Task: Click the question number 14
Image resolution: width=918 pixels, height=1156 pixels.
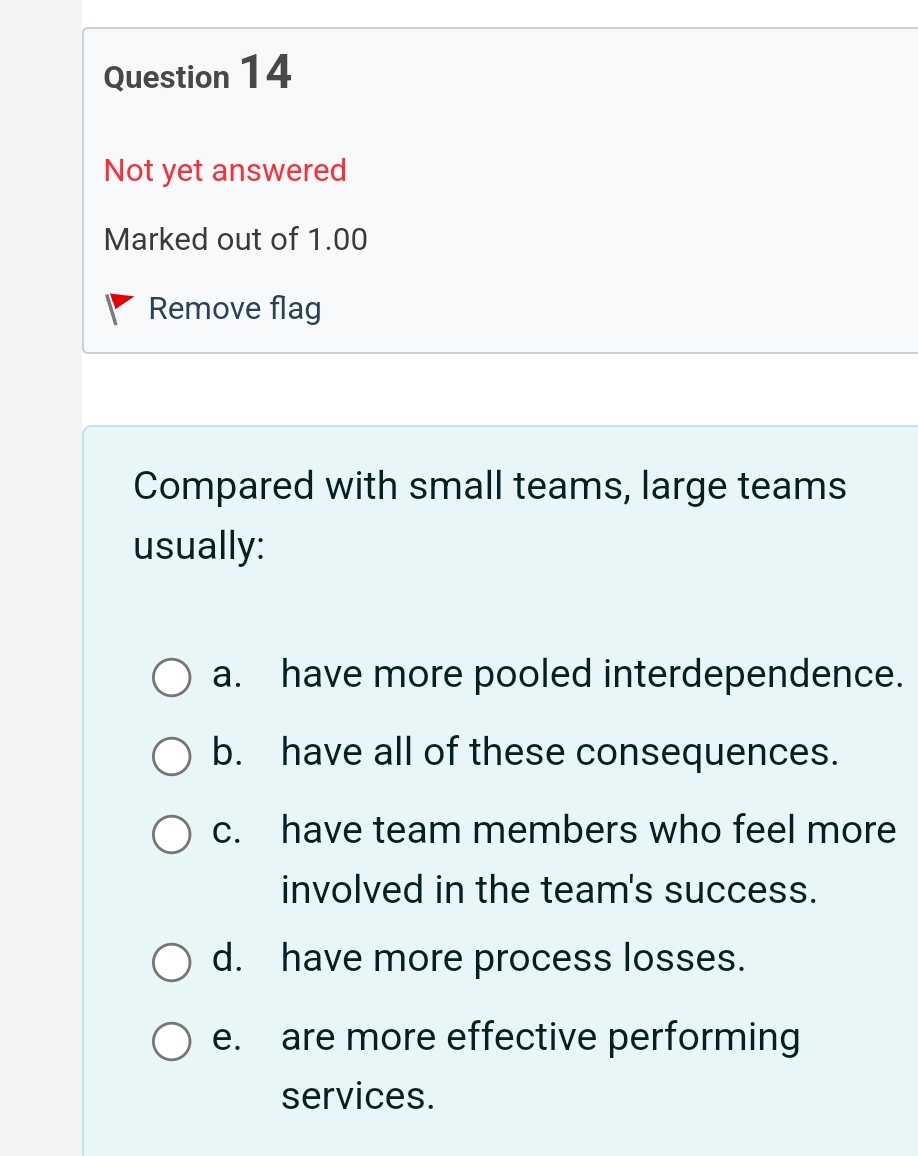Action: click(266, 73)
